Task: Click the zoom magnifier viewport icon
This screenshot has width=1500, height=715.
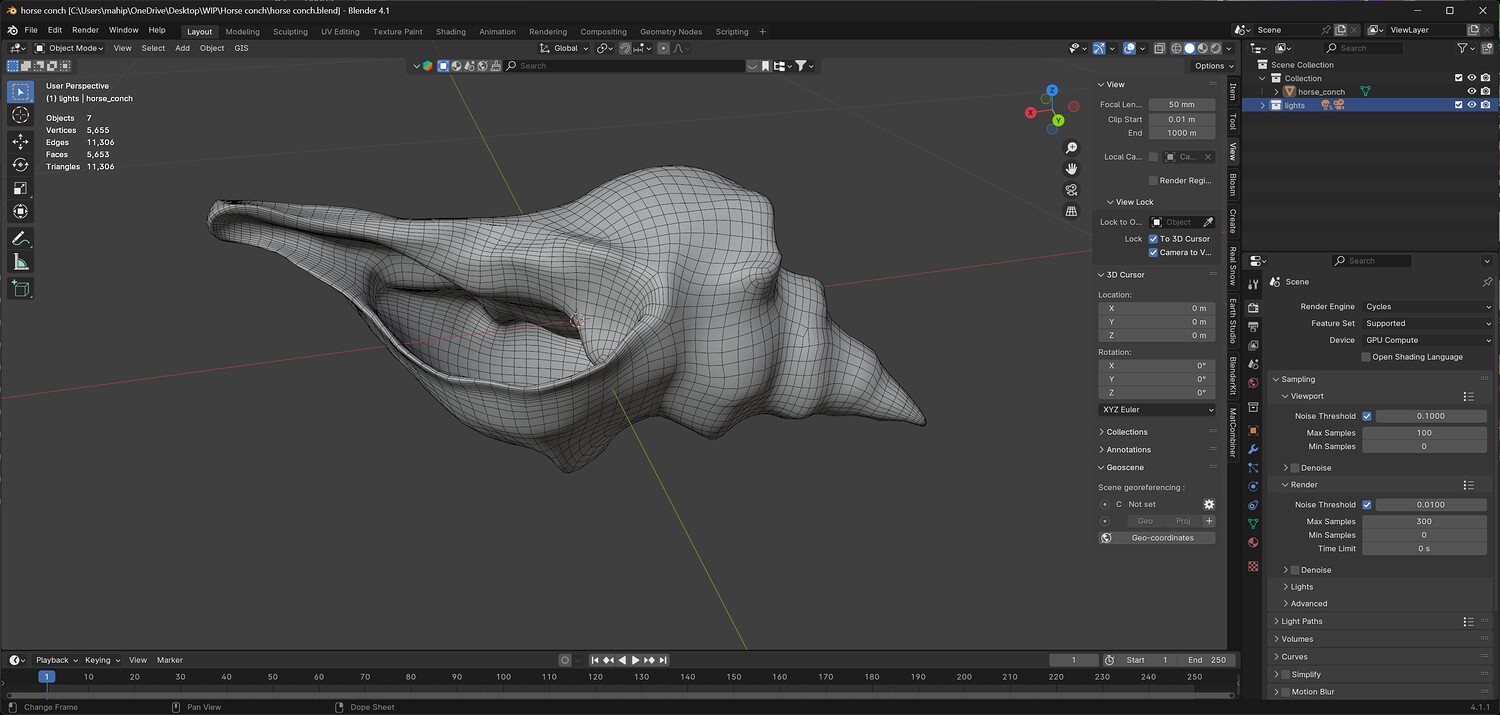Action: [1071, 148]
